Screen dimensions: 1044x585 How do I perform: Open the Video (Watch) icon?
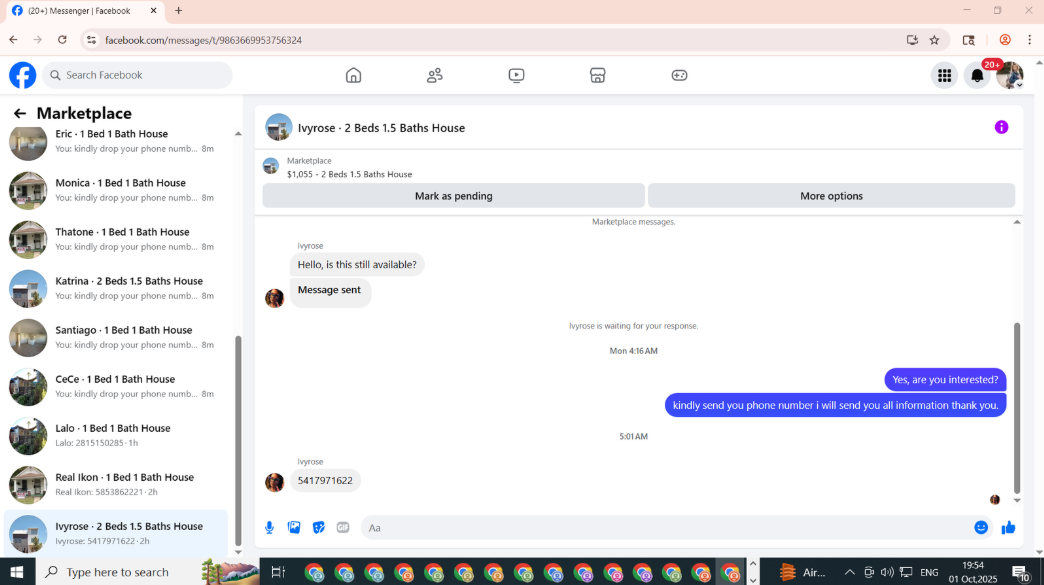516,75
